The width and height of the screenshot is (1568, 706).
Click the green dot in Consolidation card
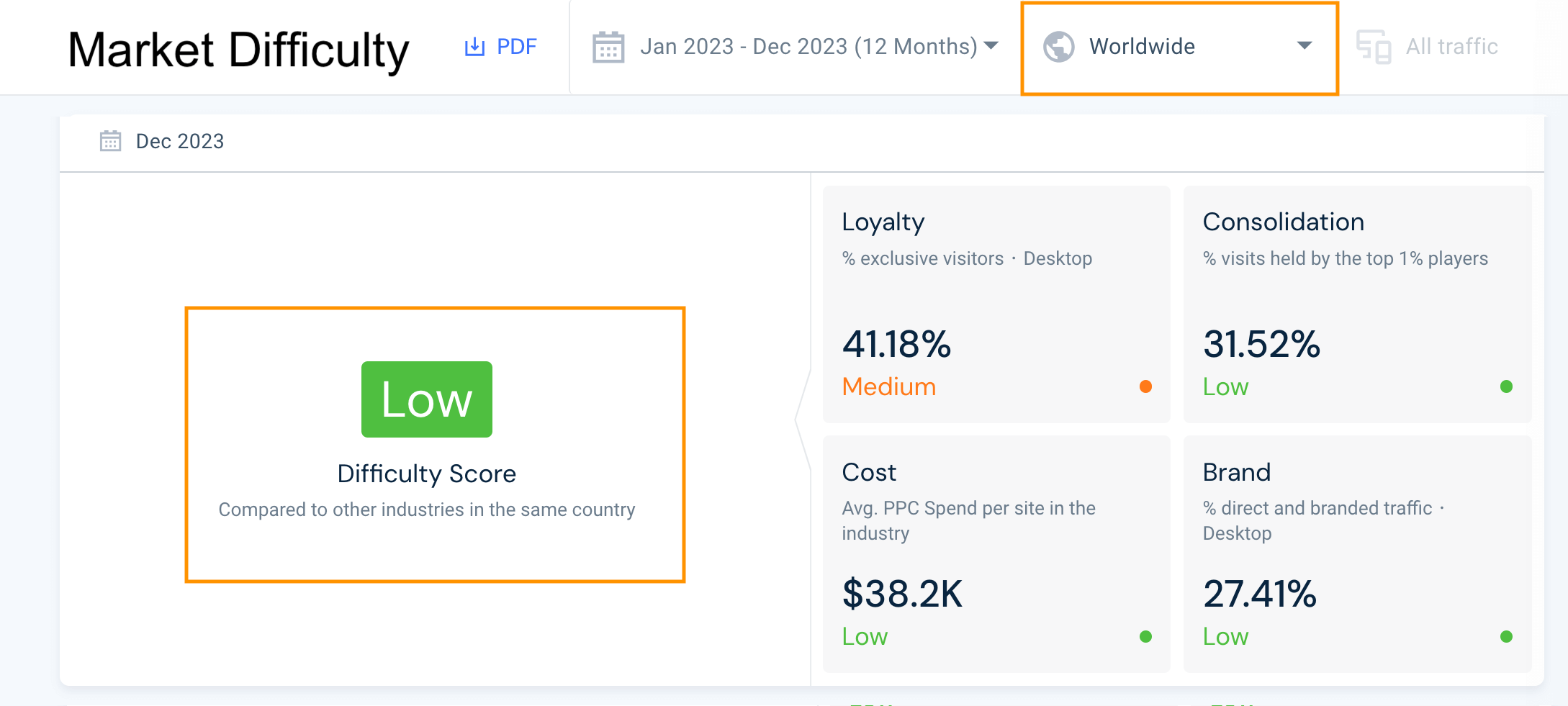(x=1506, y=386)
